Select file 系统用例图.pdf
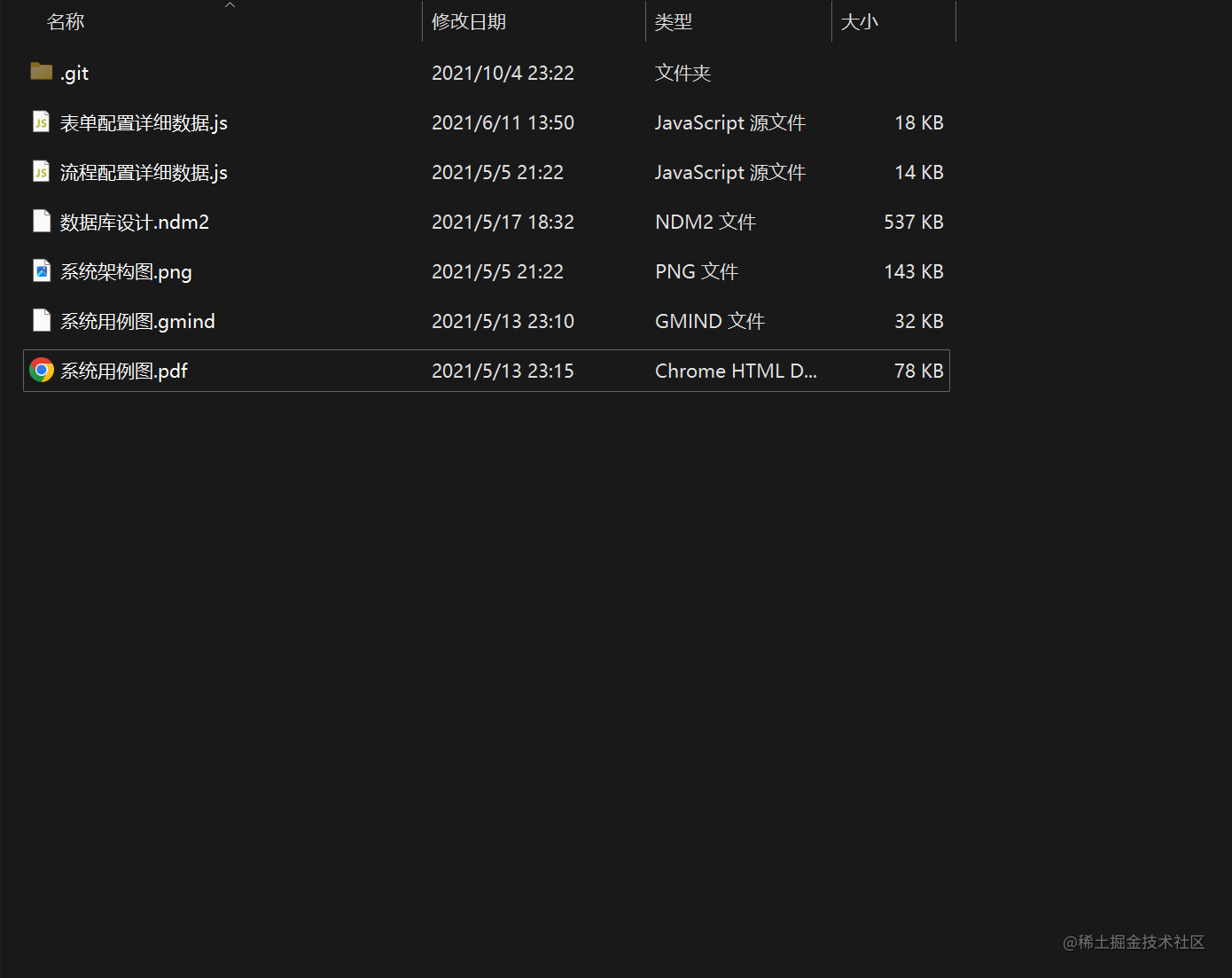This screenshot has height=978, width=1232. coord(124,372)
